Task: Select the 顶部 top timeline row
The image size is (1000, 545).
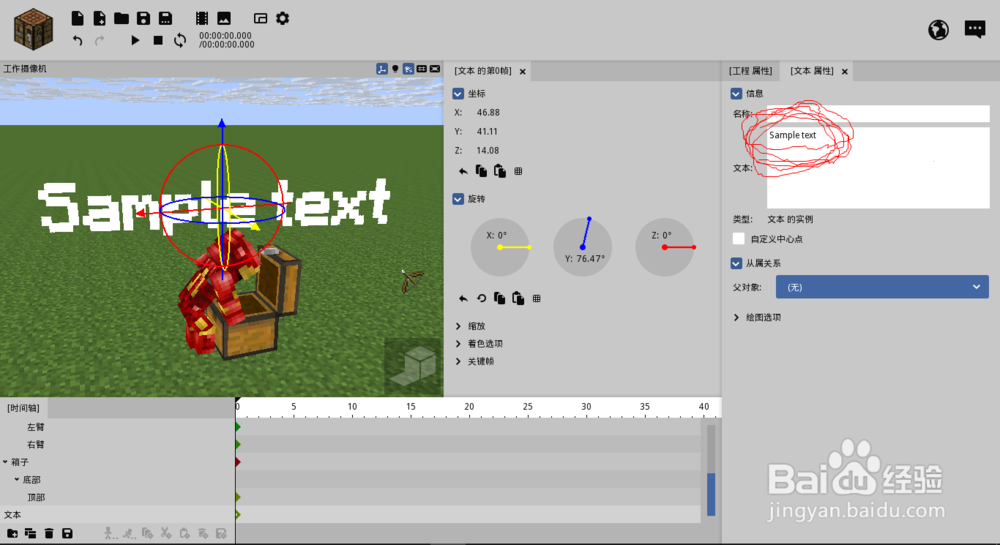Action: (118, 497)
